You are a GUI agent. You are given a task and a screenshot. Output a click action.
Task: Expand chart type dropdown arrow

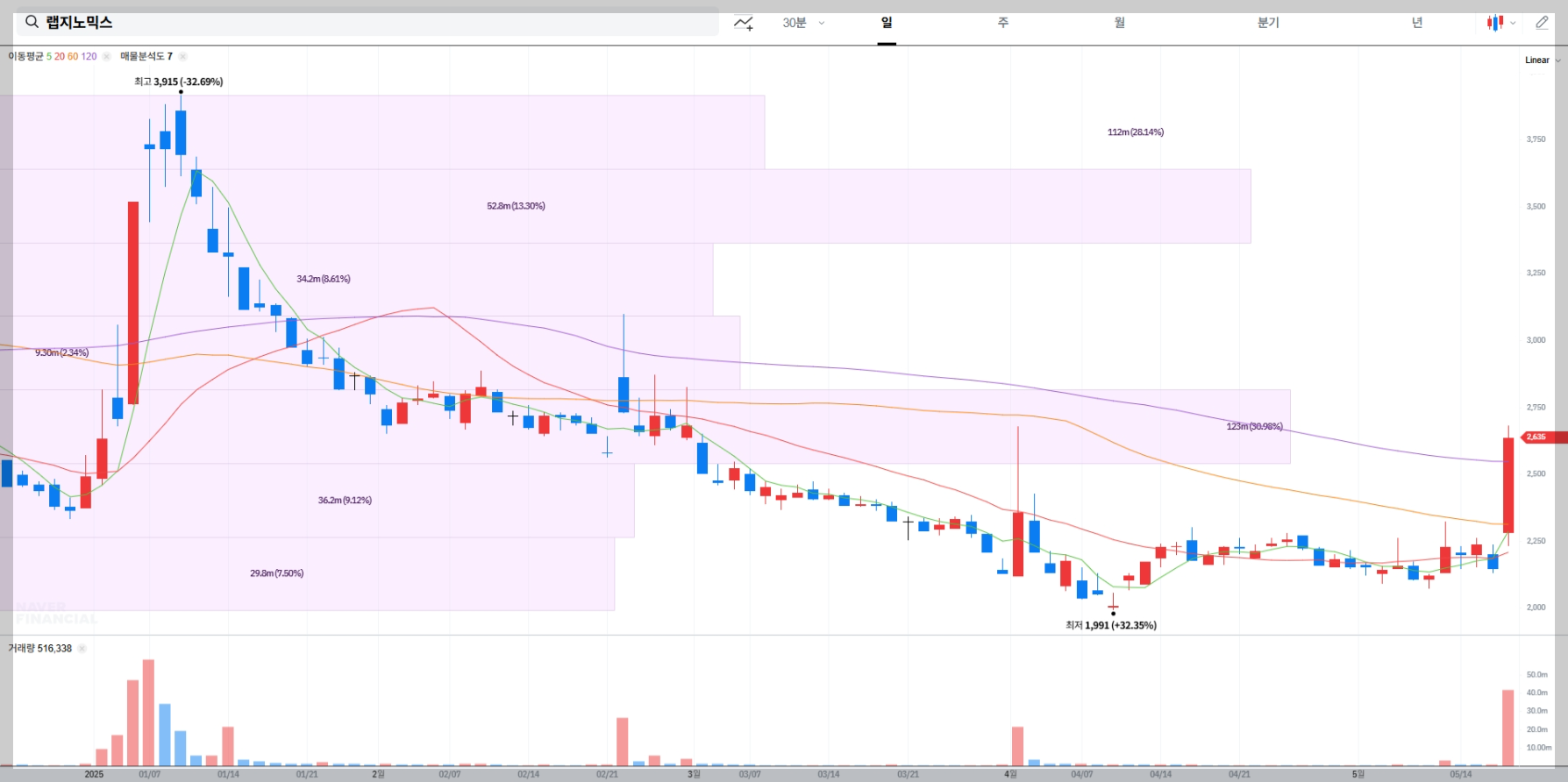tap(1513, 24)
